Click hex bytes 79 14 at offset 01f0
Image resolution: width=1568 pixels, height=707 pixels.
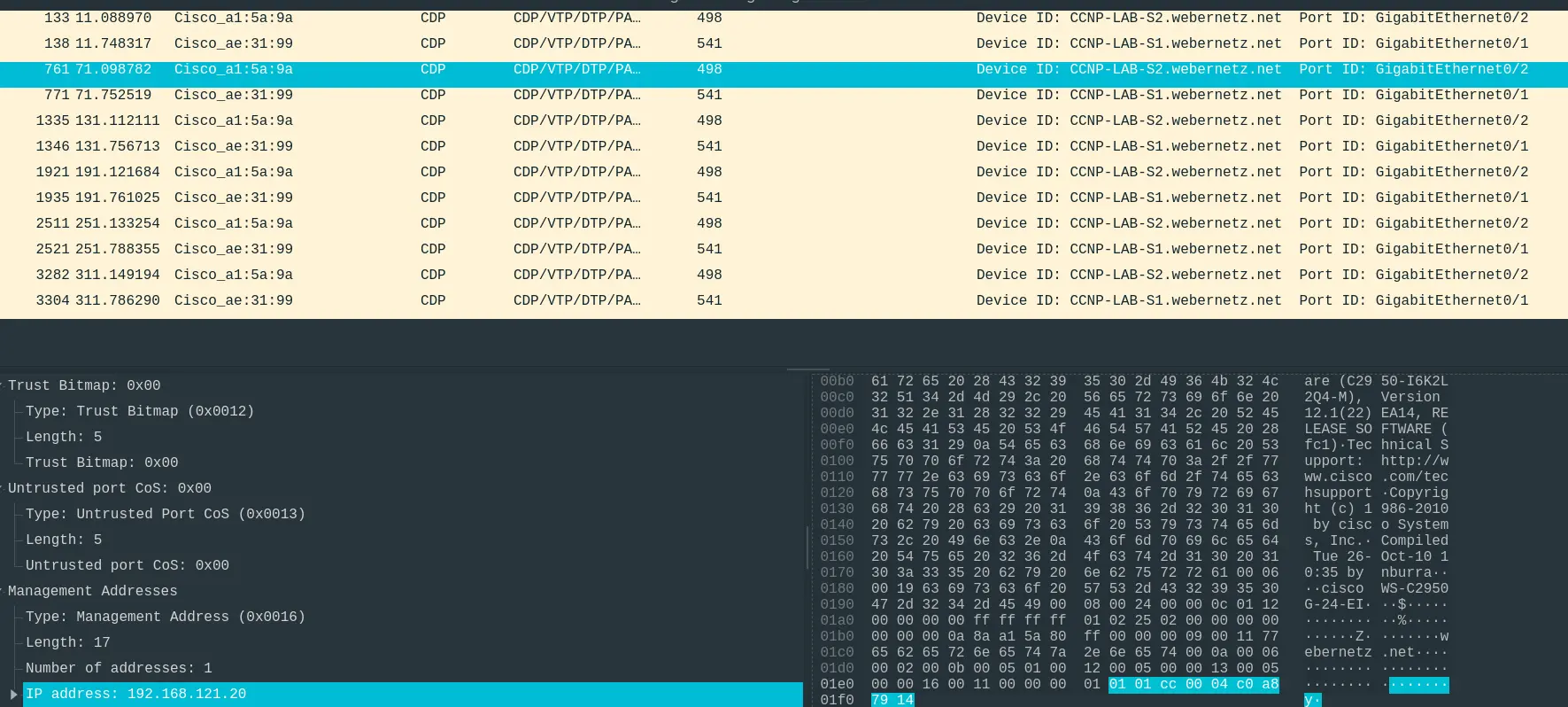892,700
